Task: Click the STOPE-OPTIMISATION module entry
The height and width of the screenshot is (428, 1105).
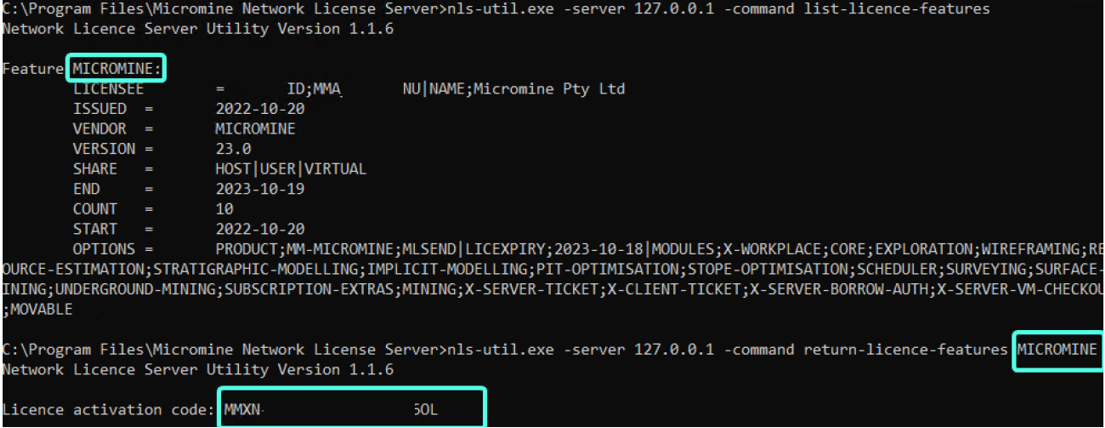Action: [x=767, y=269]
